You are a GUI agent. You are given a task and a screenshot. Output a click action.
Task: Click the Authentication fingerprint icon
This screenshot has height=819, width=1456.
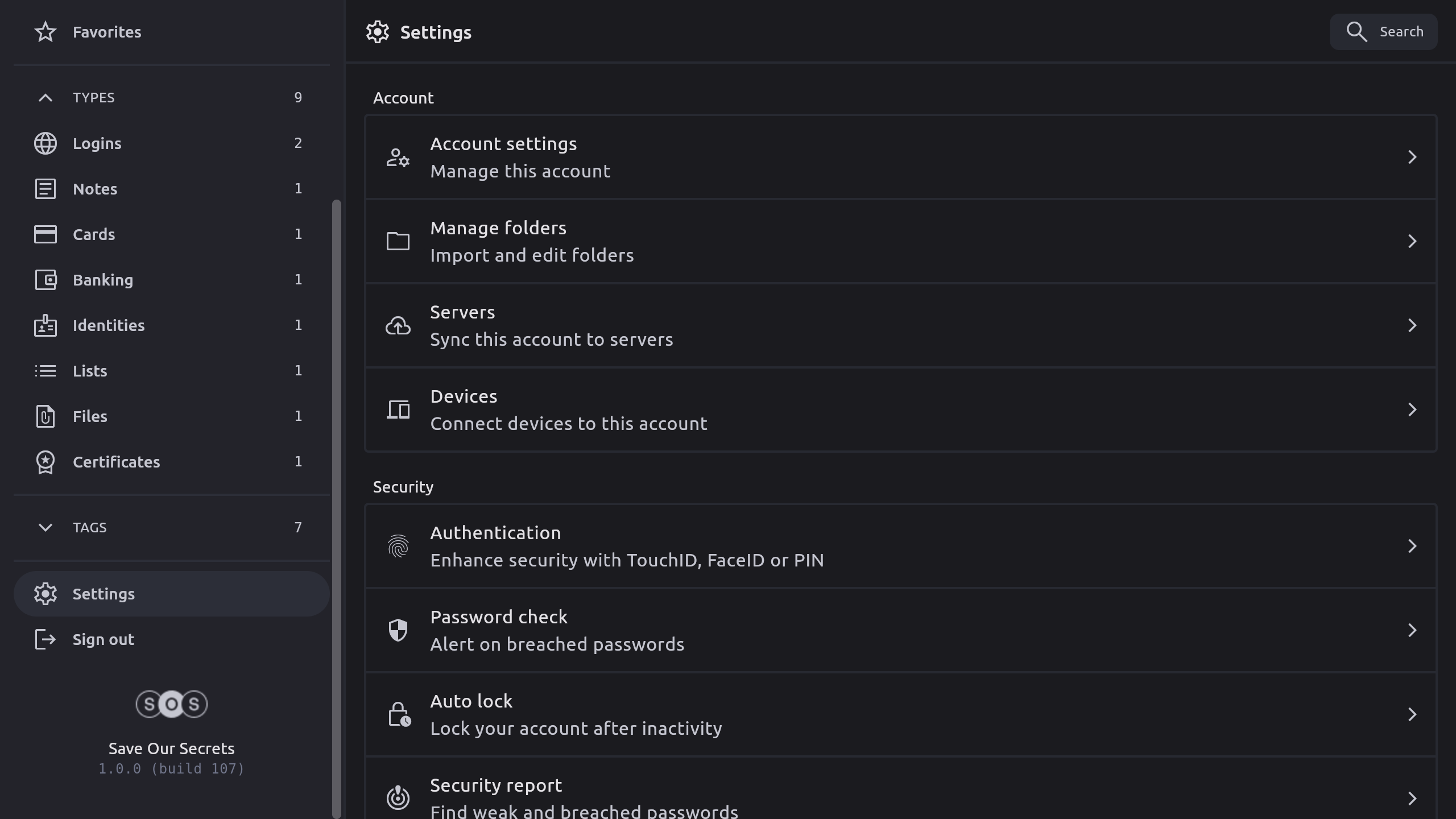point(398,547)
